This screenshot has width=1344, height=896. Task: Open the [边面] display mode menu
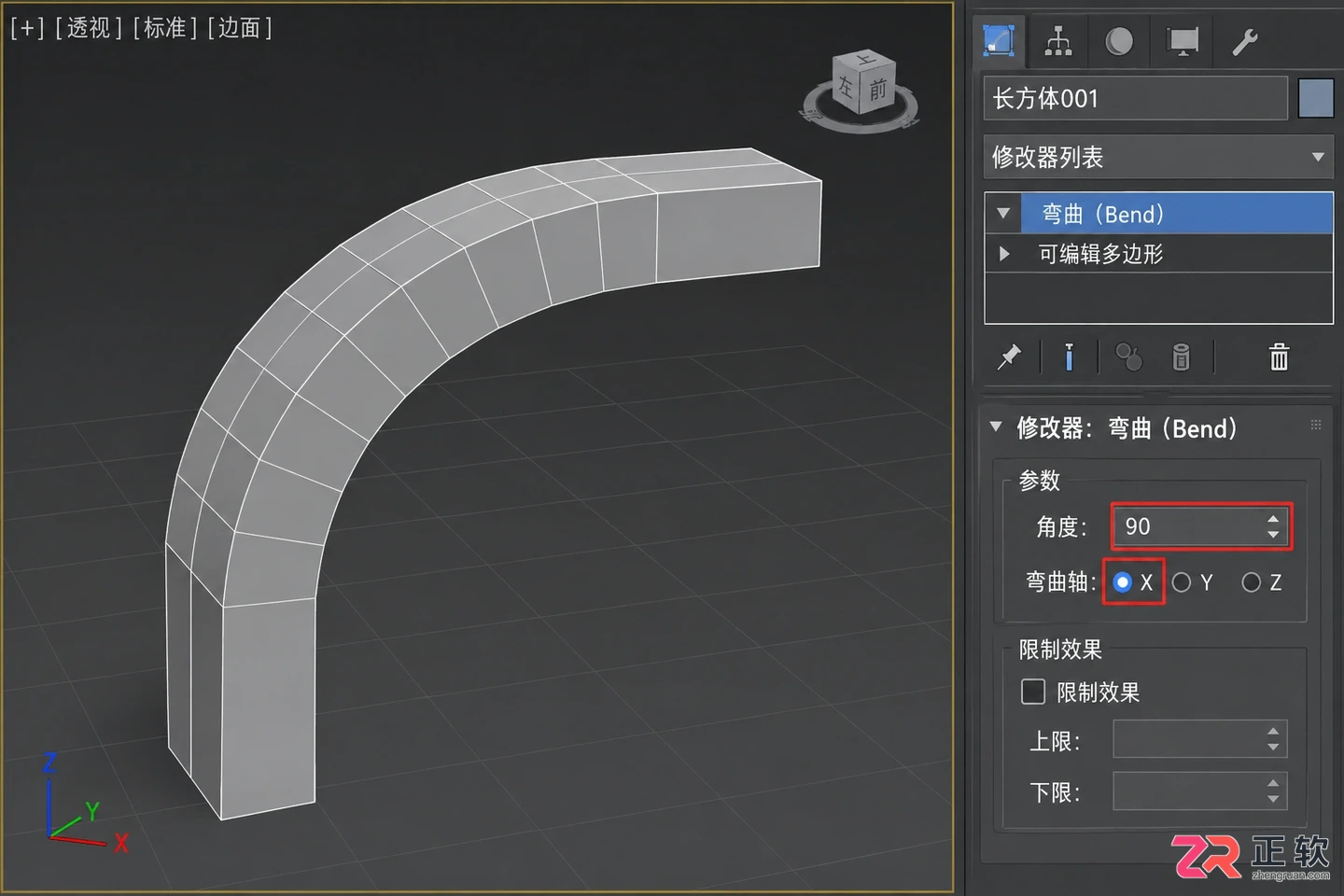(240, 28)
